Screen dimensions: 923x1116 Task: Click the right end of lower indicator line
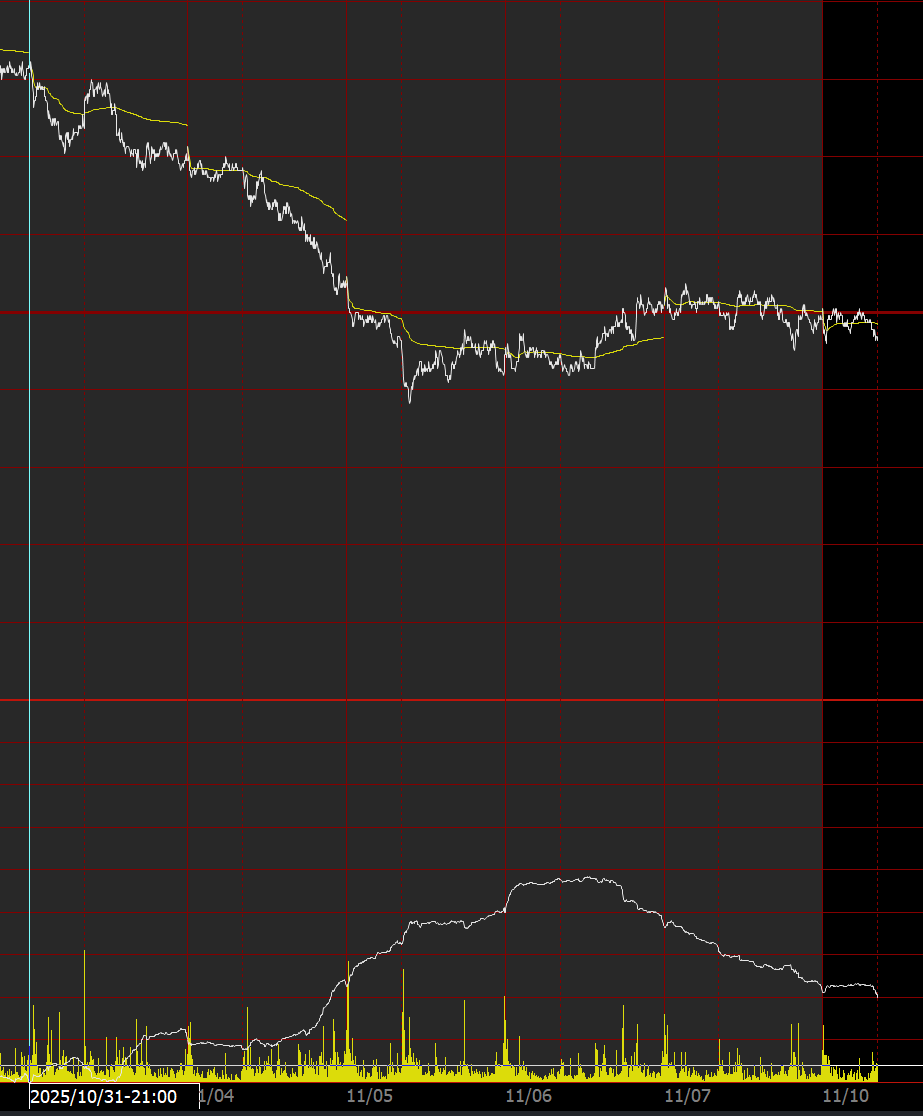tap(877, 996)
